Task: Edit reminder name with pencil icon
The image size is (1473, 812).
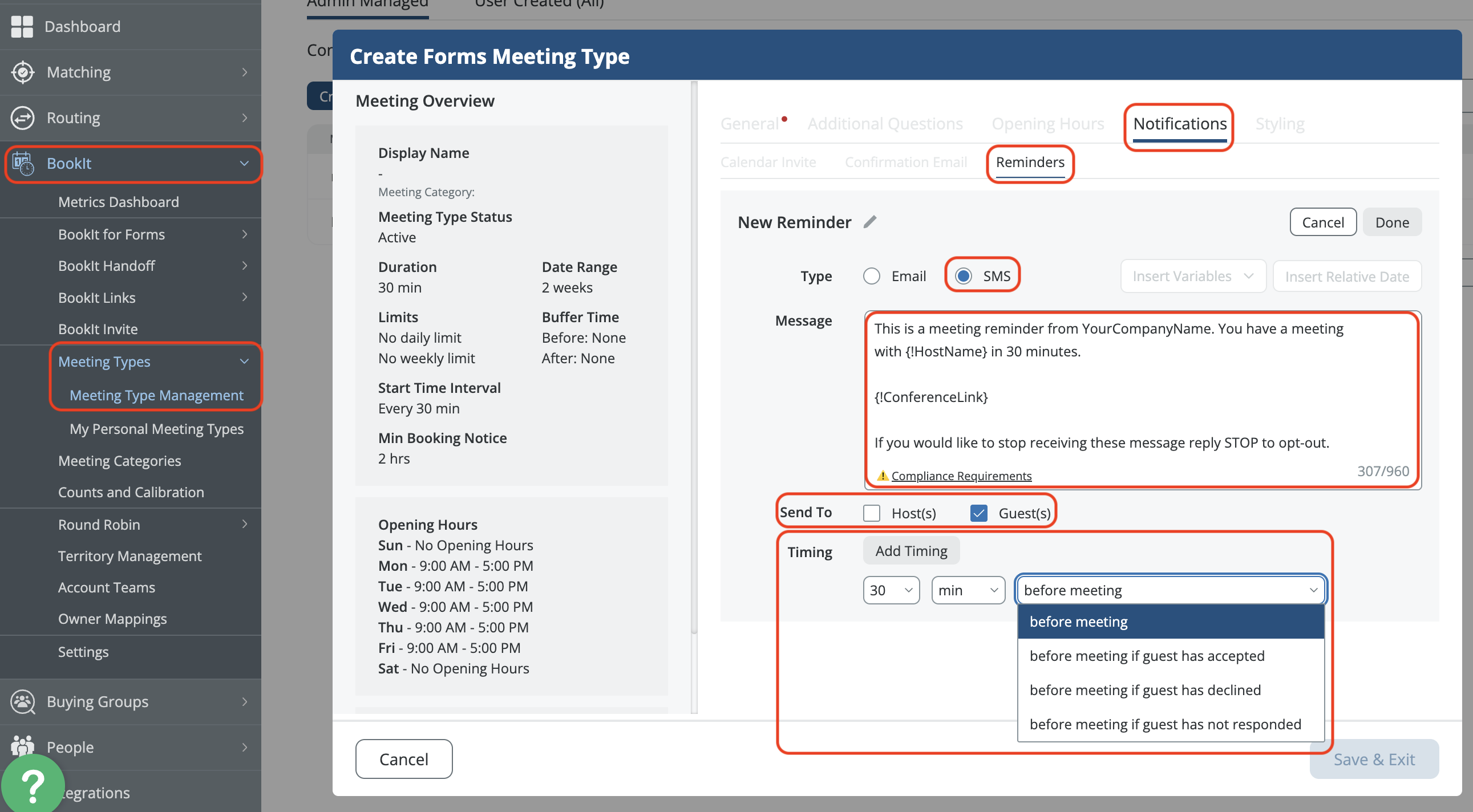Action: click(870, 222)
